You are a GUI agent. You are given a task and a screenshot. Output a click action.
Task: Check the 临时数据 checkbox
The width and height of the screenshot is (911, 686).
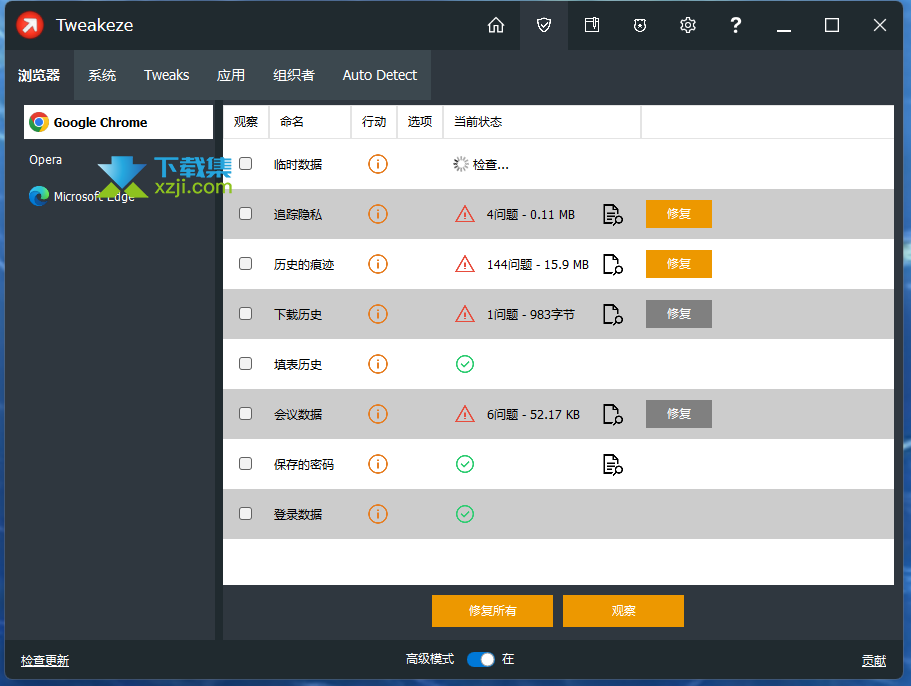(x=246, y=164)
